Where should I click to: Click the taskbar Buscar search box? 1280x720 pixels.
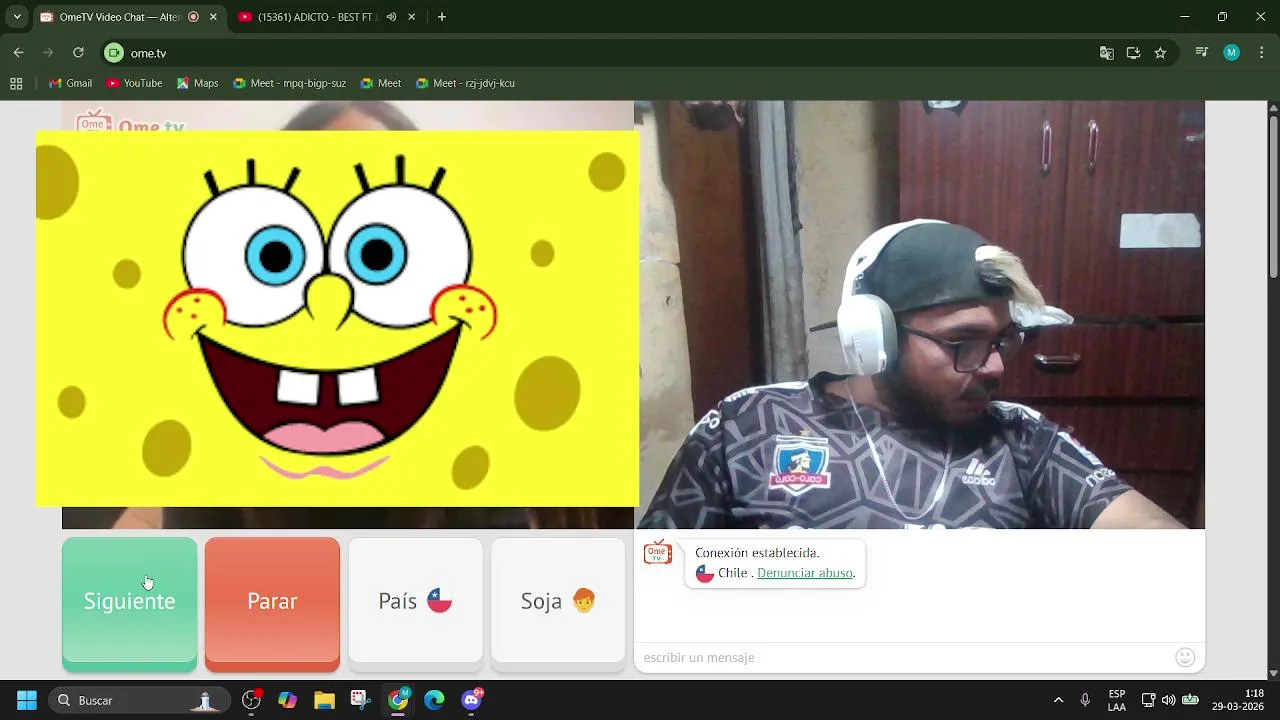pyautogui.click(x=140, y=700)
